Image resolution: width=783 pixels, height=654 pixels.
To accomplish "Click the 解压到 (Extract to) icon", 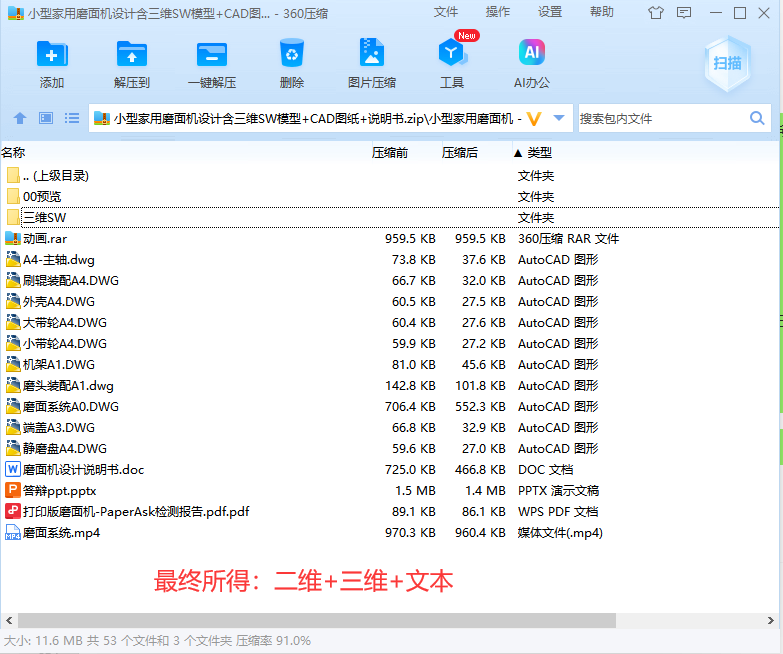I will click(x=132, y=53).
